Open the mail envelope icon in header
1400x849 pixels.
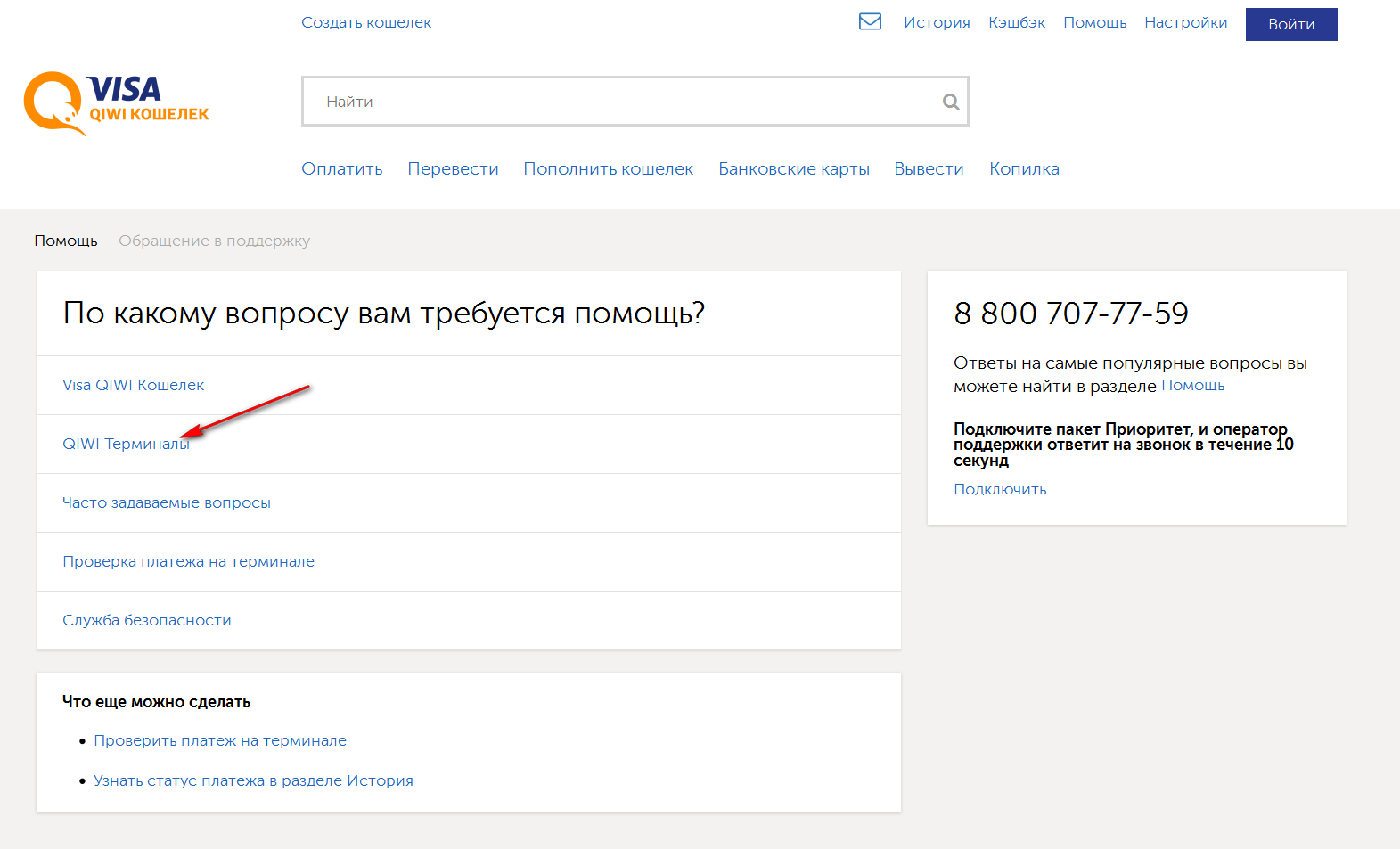(x=870, y=21)
